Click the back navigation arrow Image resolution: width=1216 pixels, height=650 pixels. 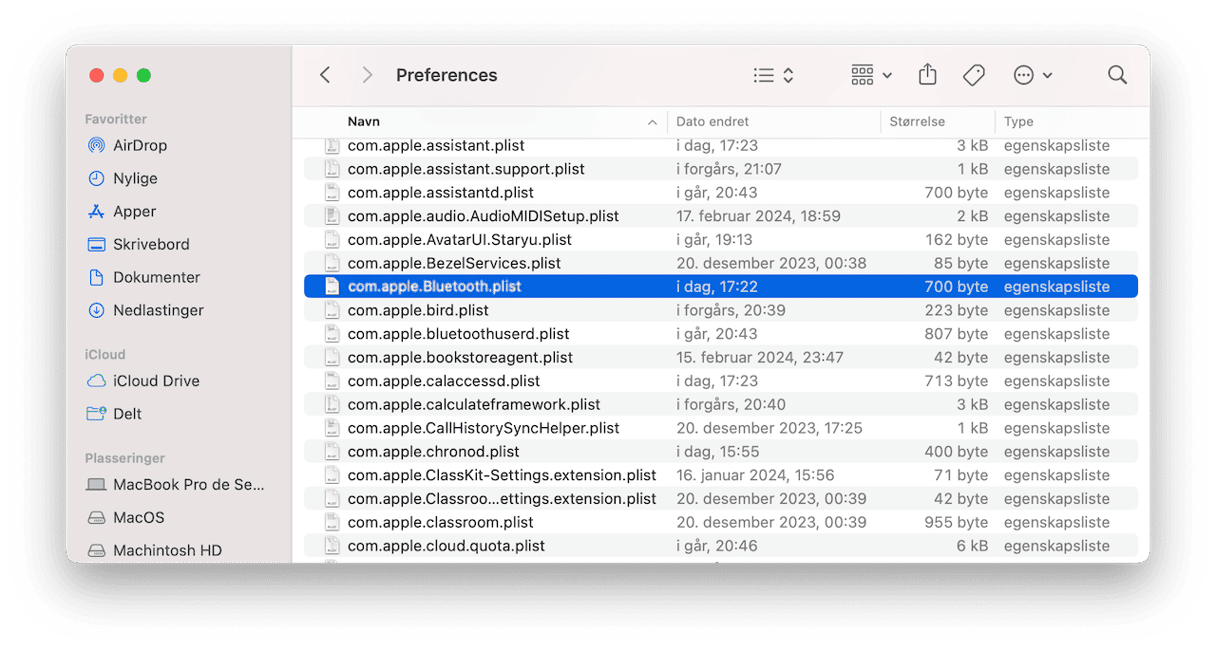click(325, 75)
